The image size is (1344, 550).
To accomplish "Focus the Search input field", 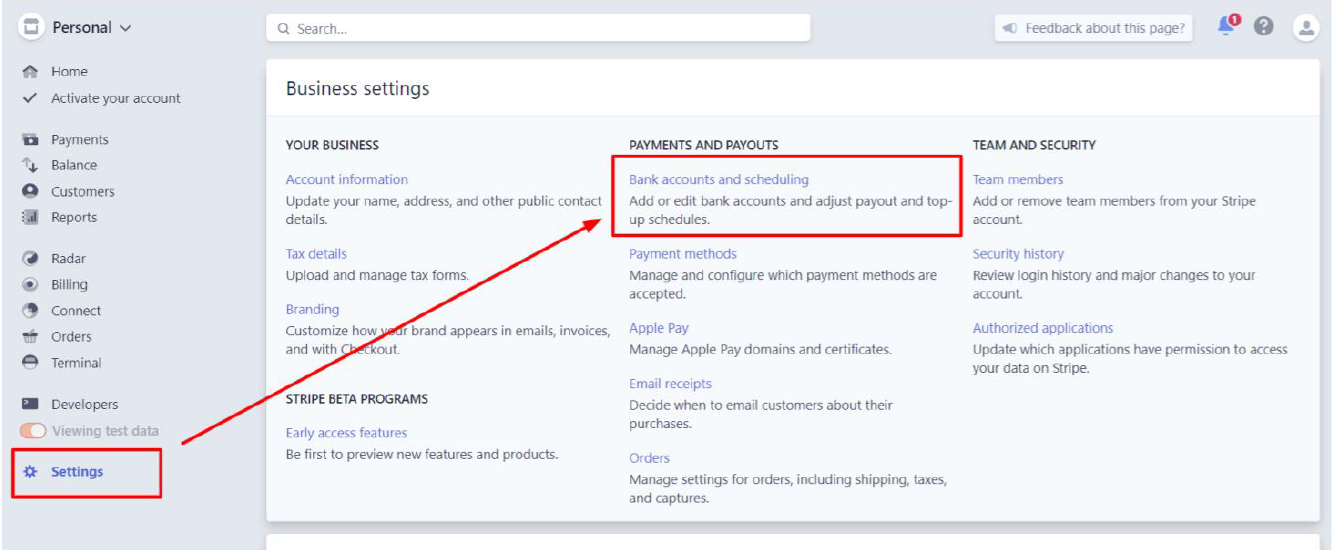I will coord(538,28).
